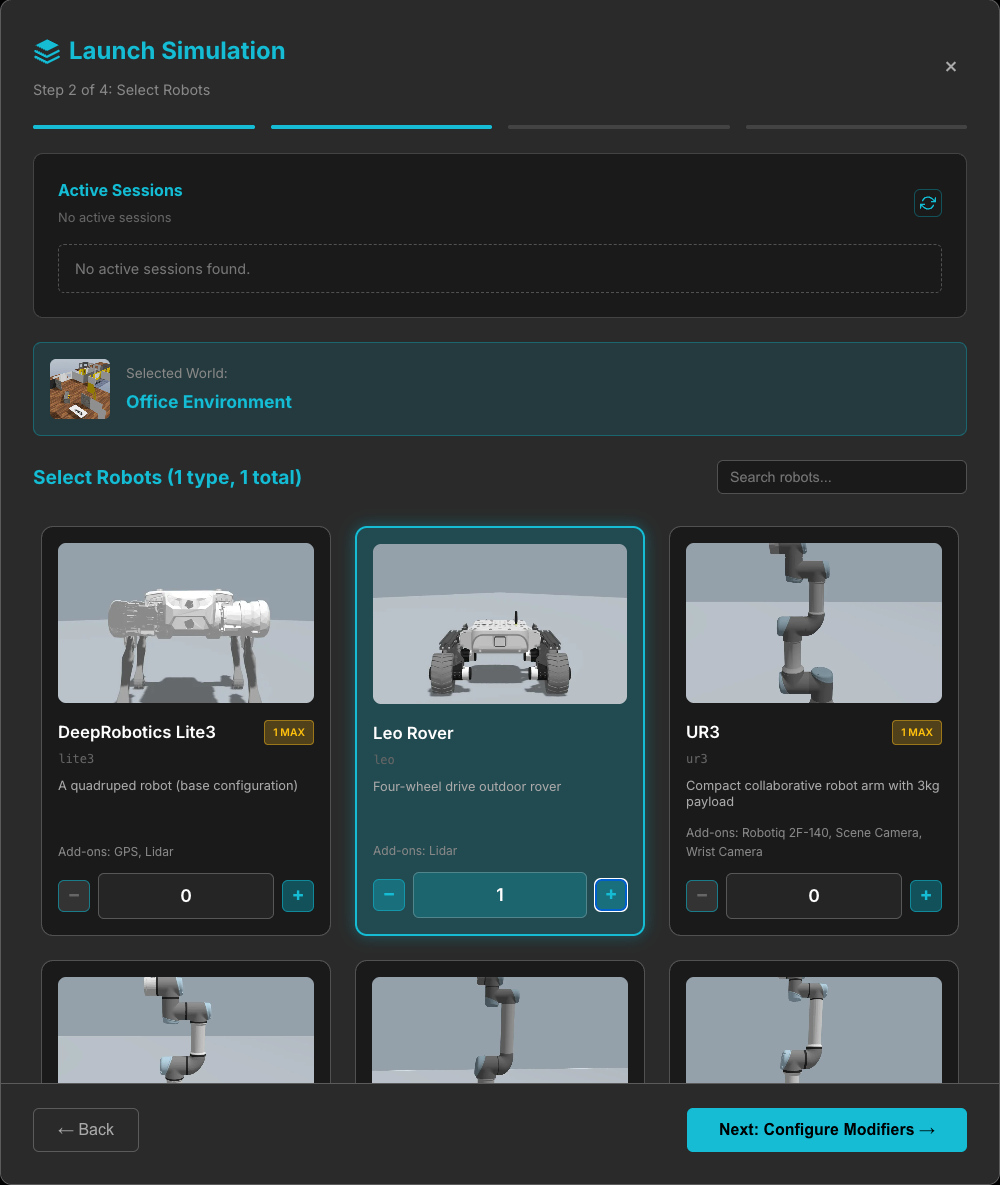Increase Leo Rover quantity using plus icon

pyautogui.click(x=610, y=895)
